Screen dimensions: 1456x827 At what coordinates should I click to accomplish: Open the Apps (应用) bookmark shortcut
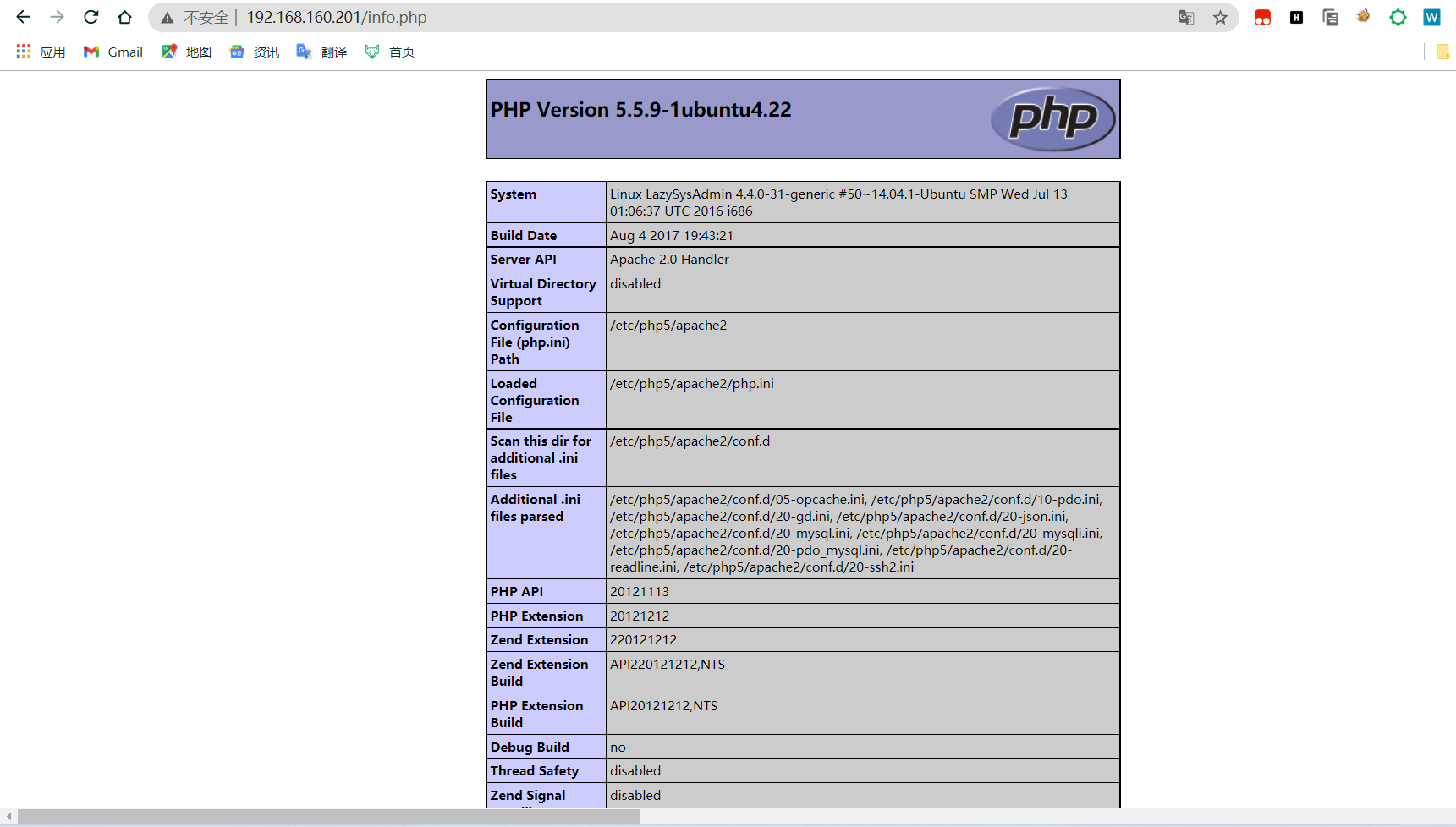(41, 52)
